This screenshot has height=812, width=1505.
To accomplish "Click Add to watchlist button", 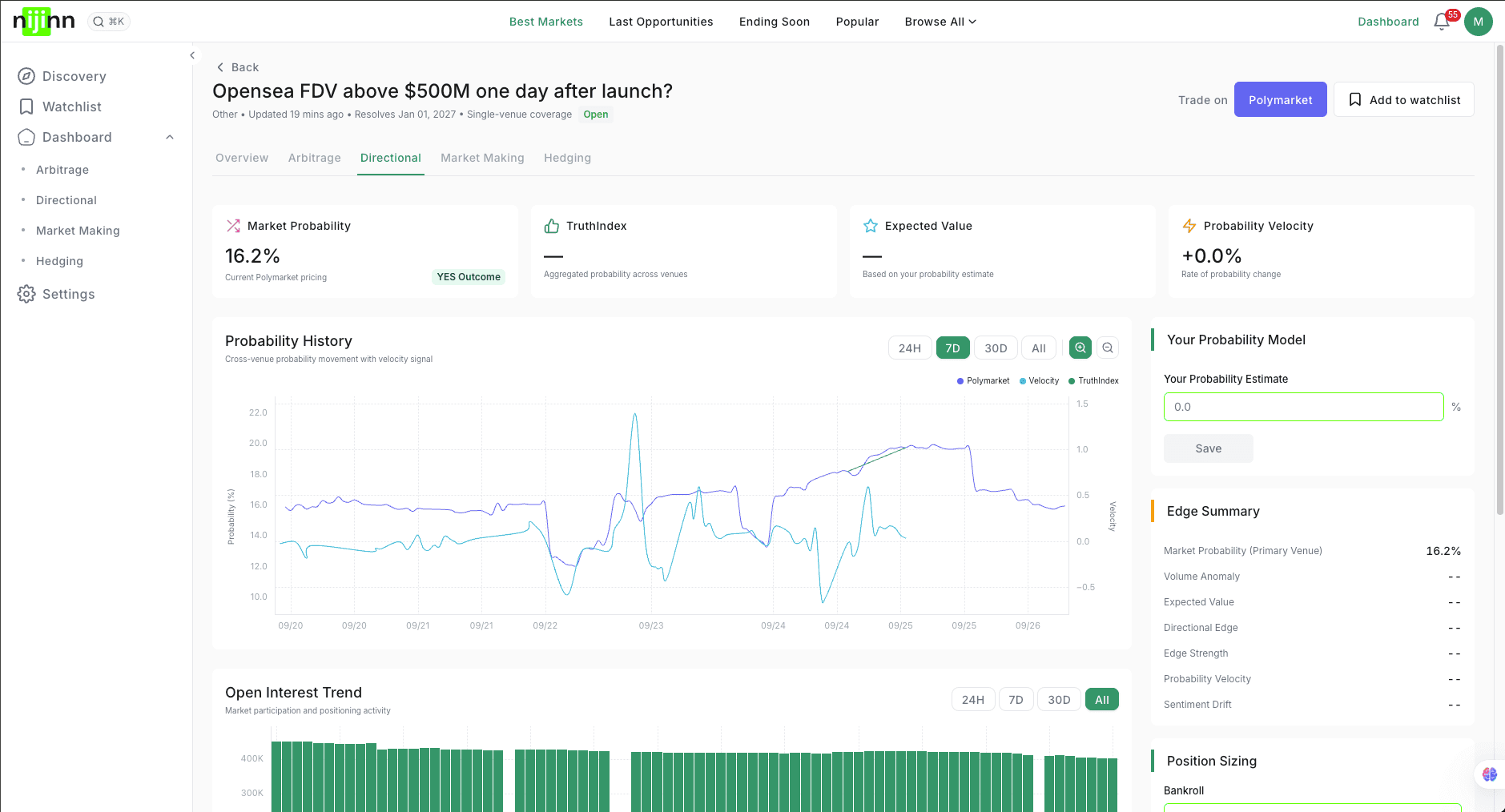I will point(1403,99).
